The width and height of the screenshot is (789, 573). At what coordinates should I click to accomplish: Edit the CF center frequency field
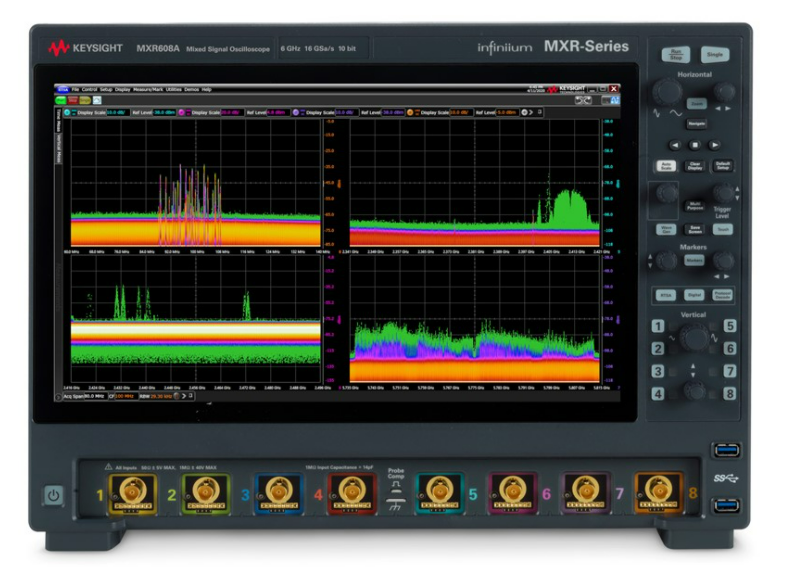click(125, 396)
